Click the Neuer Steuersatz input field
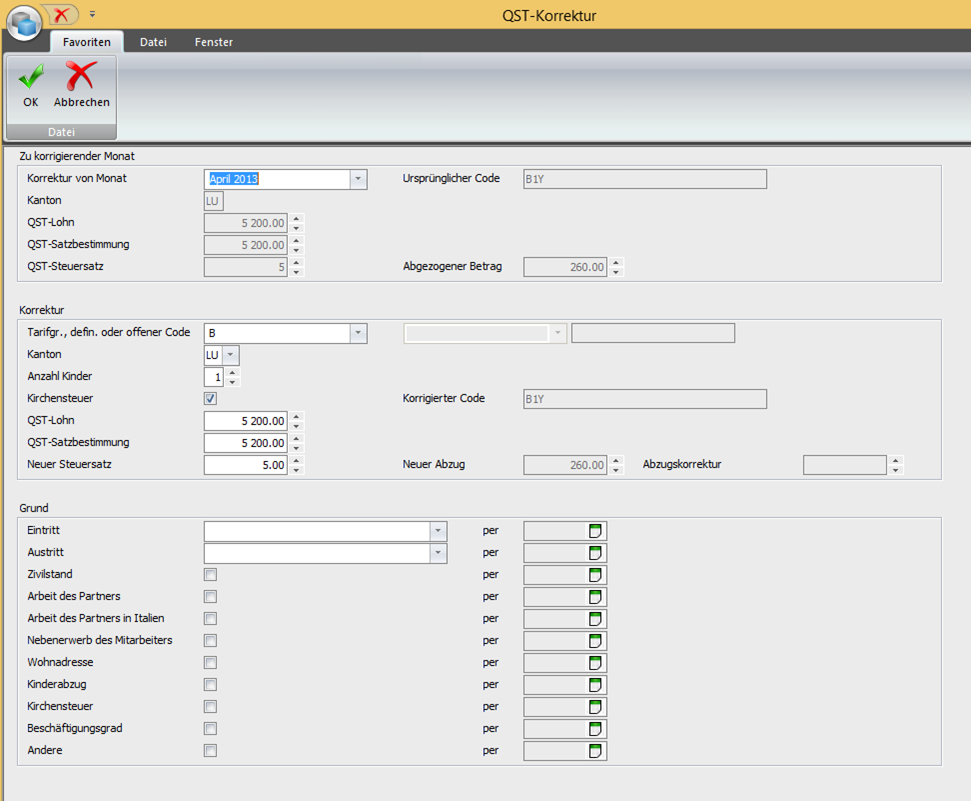 [246, 465]
